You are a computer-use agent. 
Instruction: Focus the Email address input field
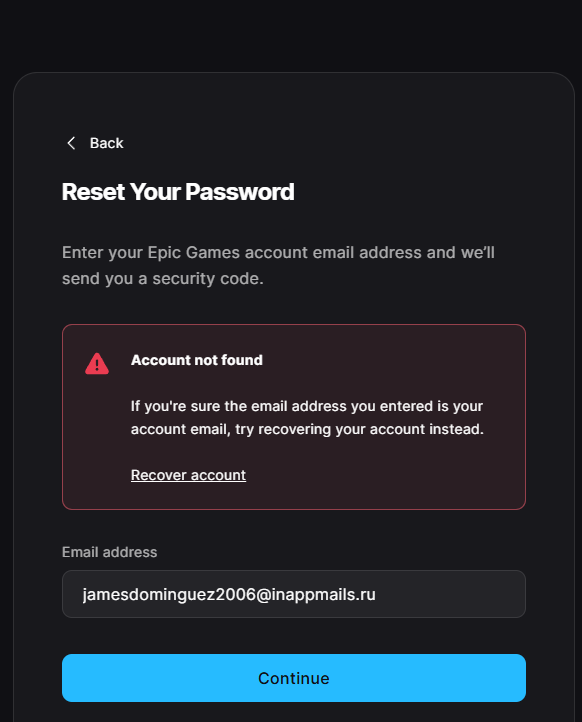294,594
